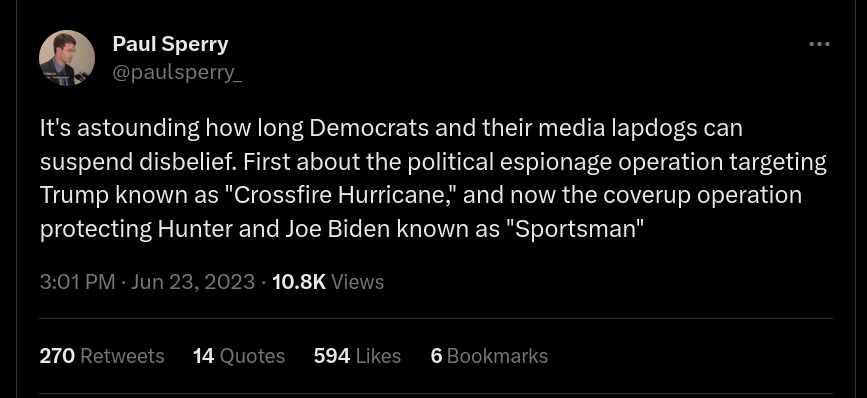Click the 3:01 PM timestamp

click(77, 282)
